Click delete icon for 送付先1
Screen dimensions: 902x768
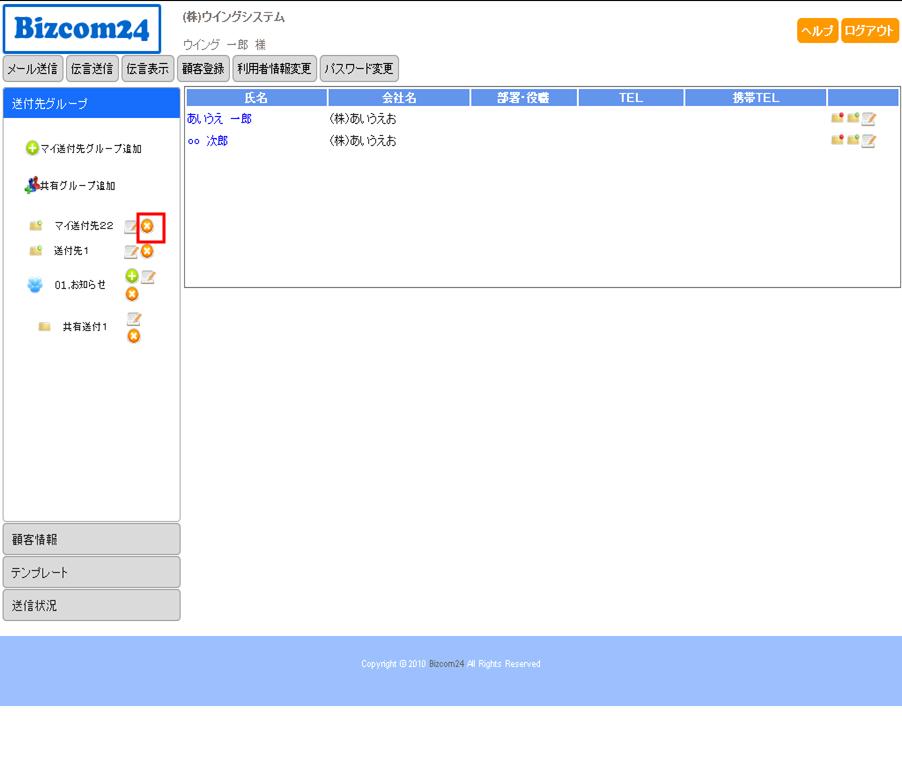click(147, 251)
